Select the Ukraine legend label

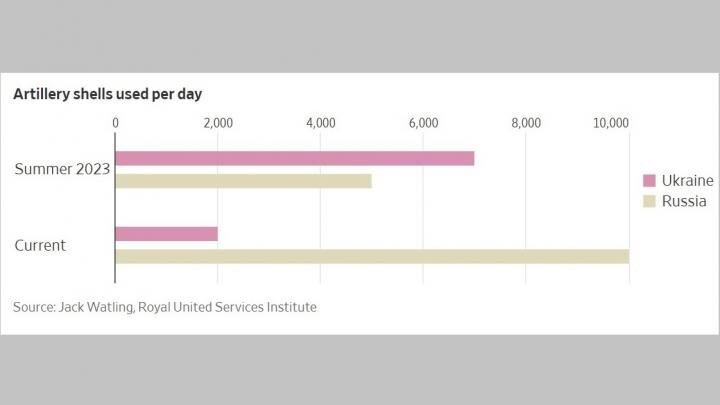pos(687,180)
